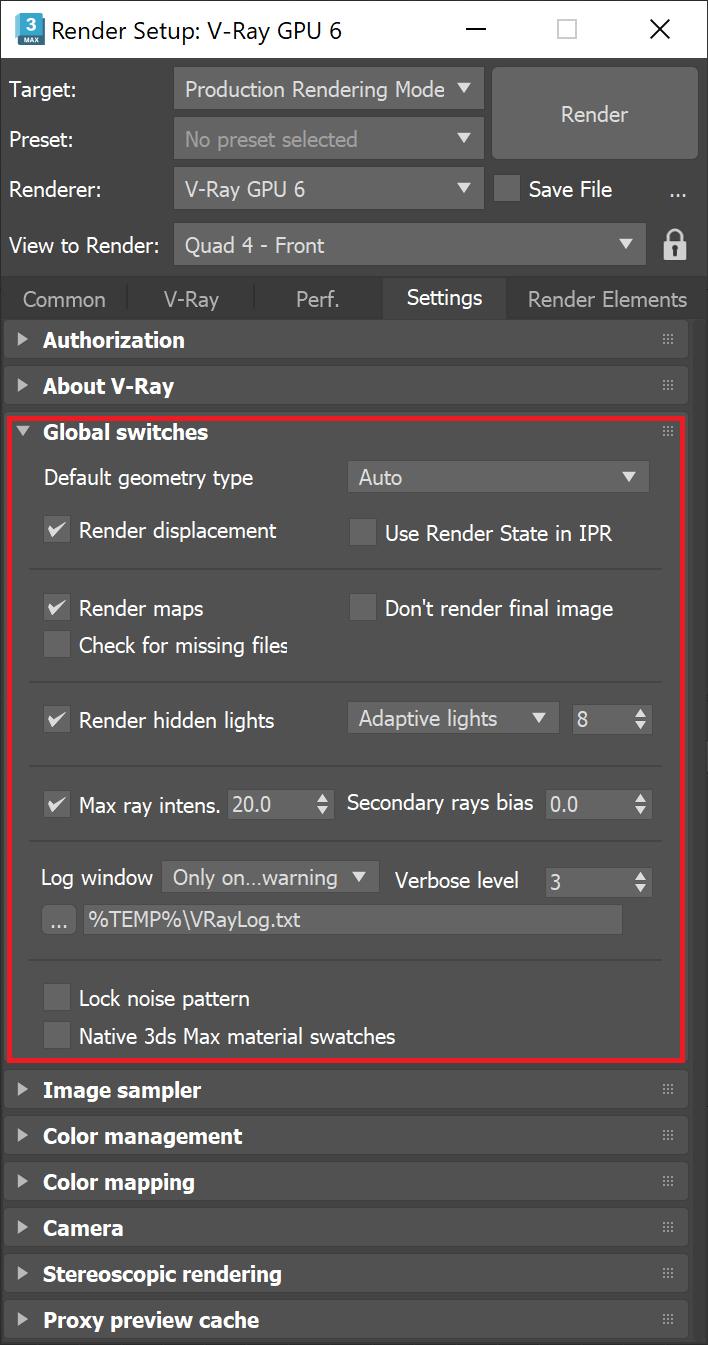Click the browse icon next to Save File
Image resolution: width=708 pixels, height=1345 pixels.
(678, 193)
